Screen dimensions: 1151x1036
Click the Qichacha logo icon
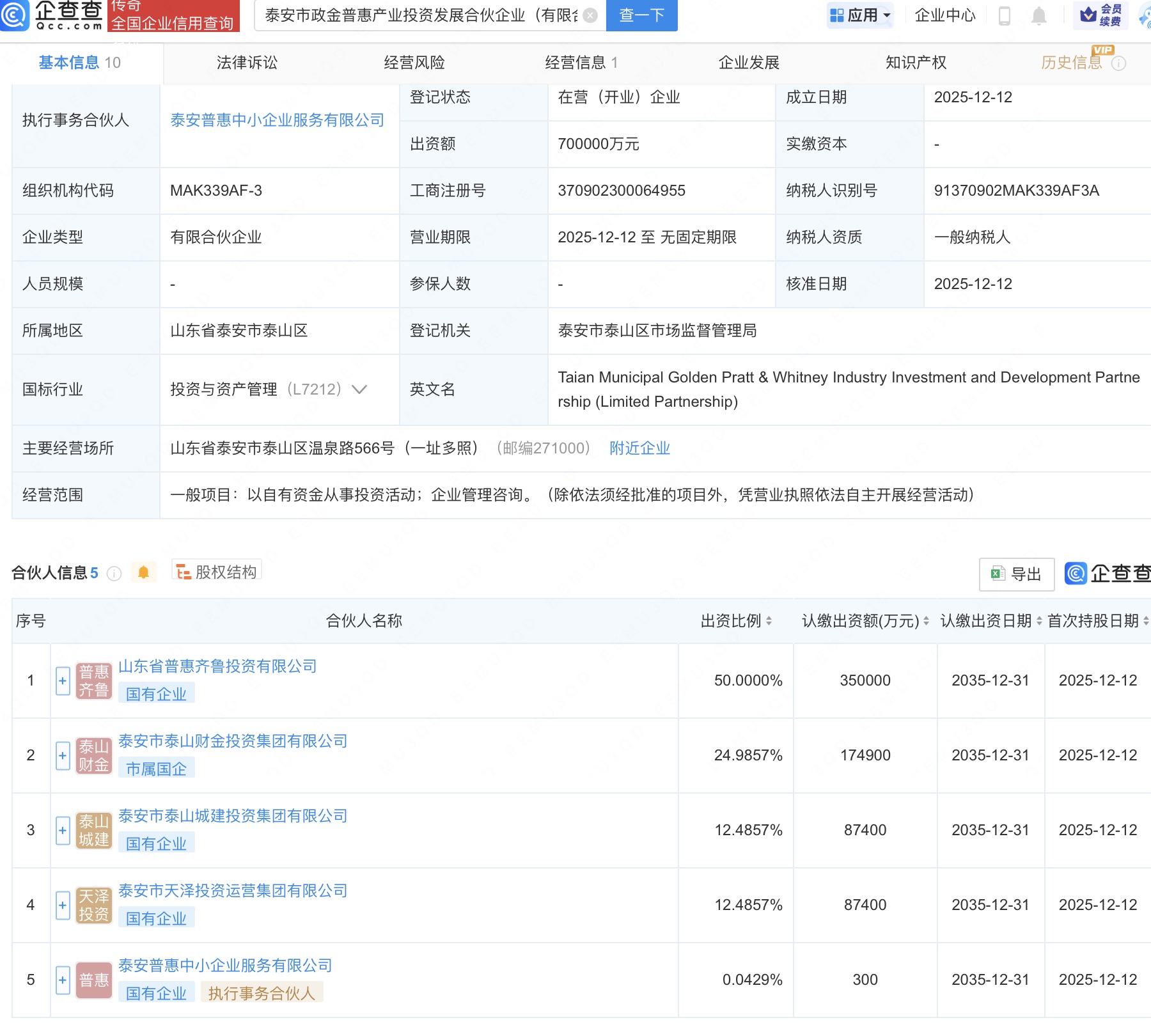(x=14, y=15)
